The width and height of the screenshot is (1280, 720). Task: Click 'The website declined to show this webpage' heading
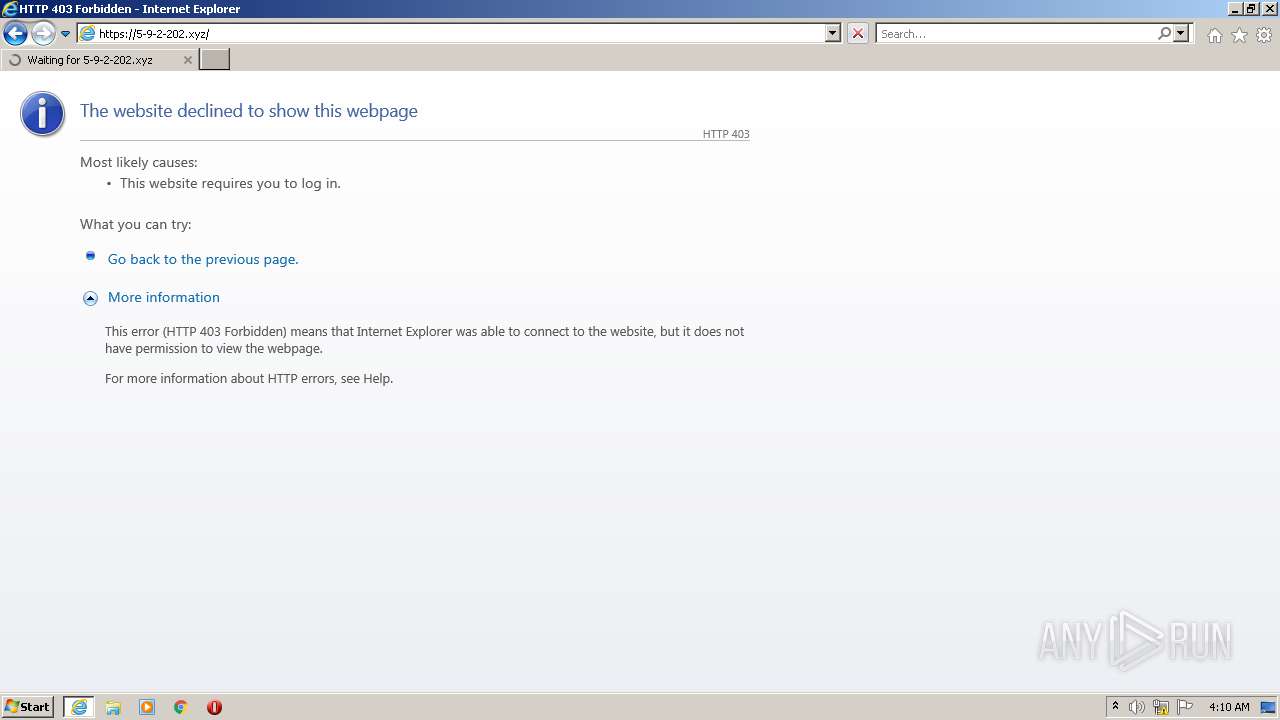pos(249,111)
